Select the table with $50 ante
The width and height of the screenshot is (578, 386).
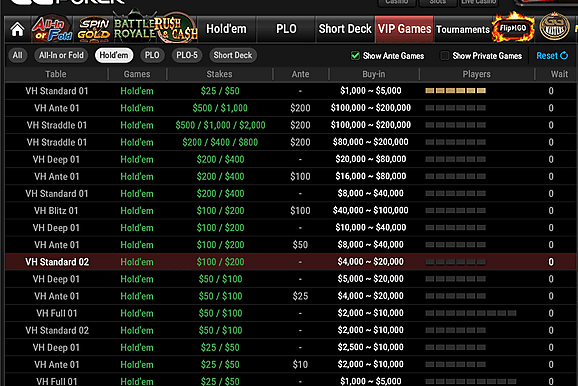click(290, 245)
